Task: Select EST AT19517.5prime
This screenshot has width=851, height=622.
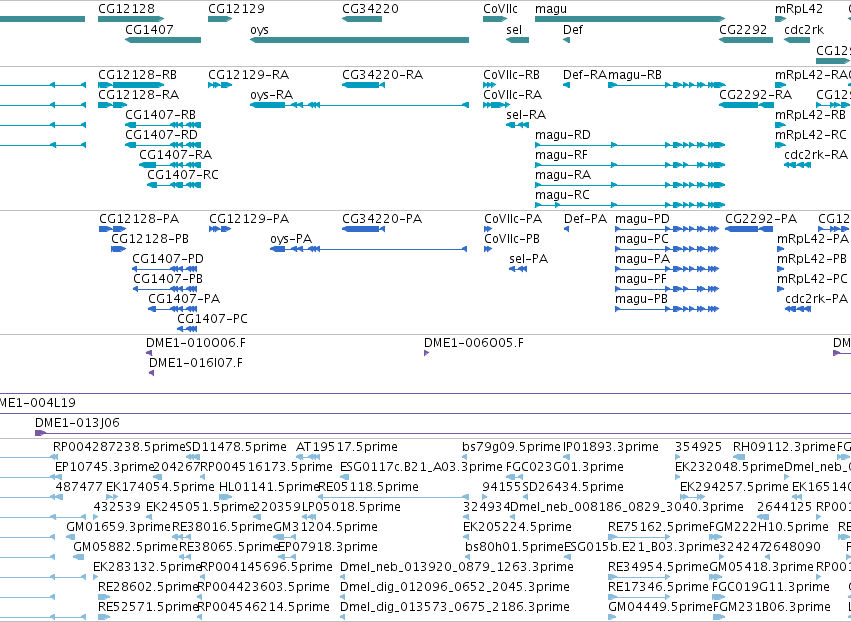Action: point(347,447)
